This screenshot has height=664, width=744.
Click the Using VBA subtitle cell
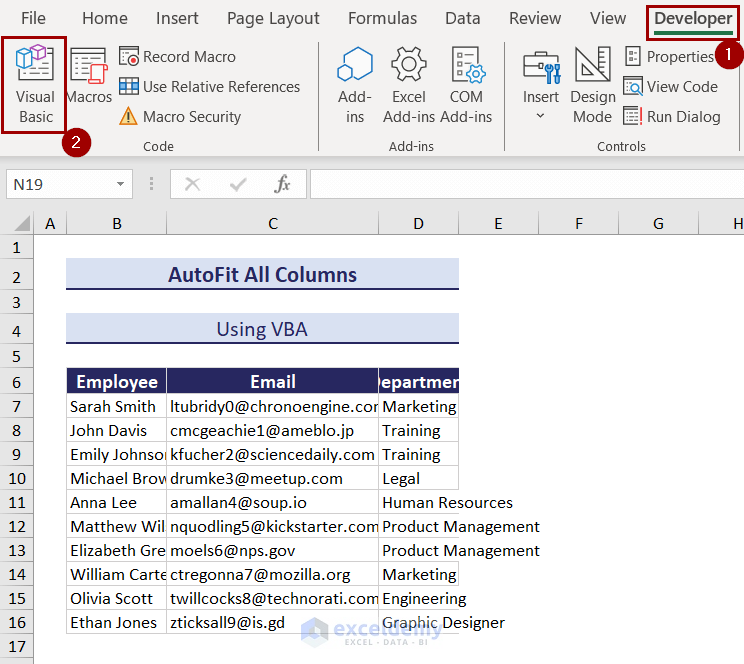coord(262,328)
